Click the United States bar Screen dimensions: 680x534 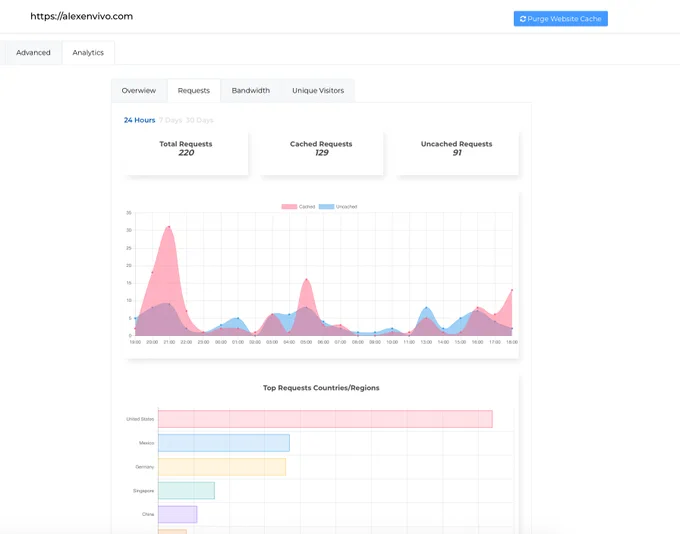325,419
